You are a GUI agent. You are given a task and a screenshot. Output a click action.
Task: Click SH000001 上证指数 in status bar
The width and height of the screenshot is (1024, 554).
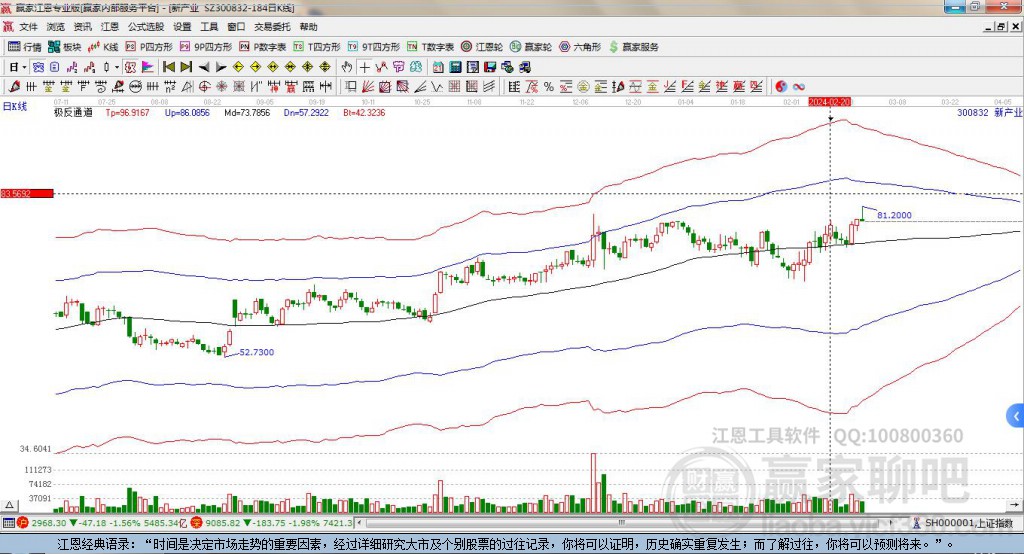point(969,523)
